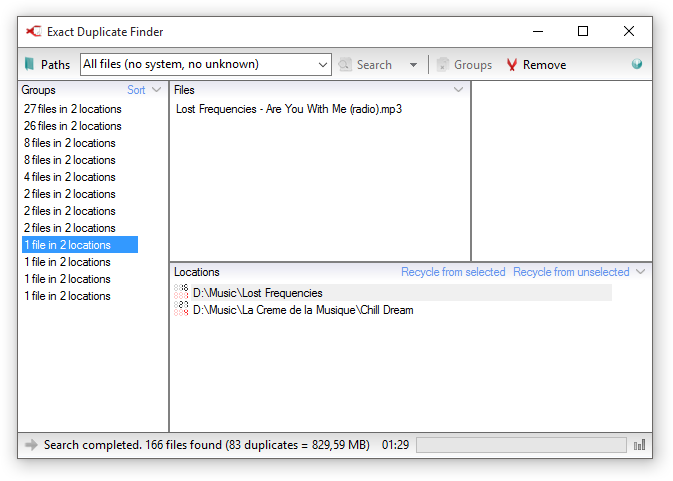
Task: Click the Exact Duplicate Finder app icon
Action: pyautogui.click(x=33, y=31)
